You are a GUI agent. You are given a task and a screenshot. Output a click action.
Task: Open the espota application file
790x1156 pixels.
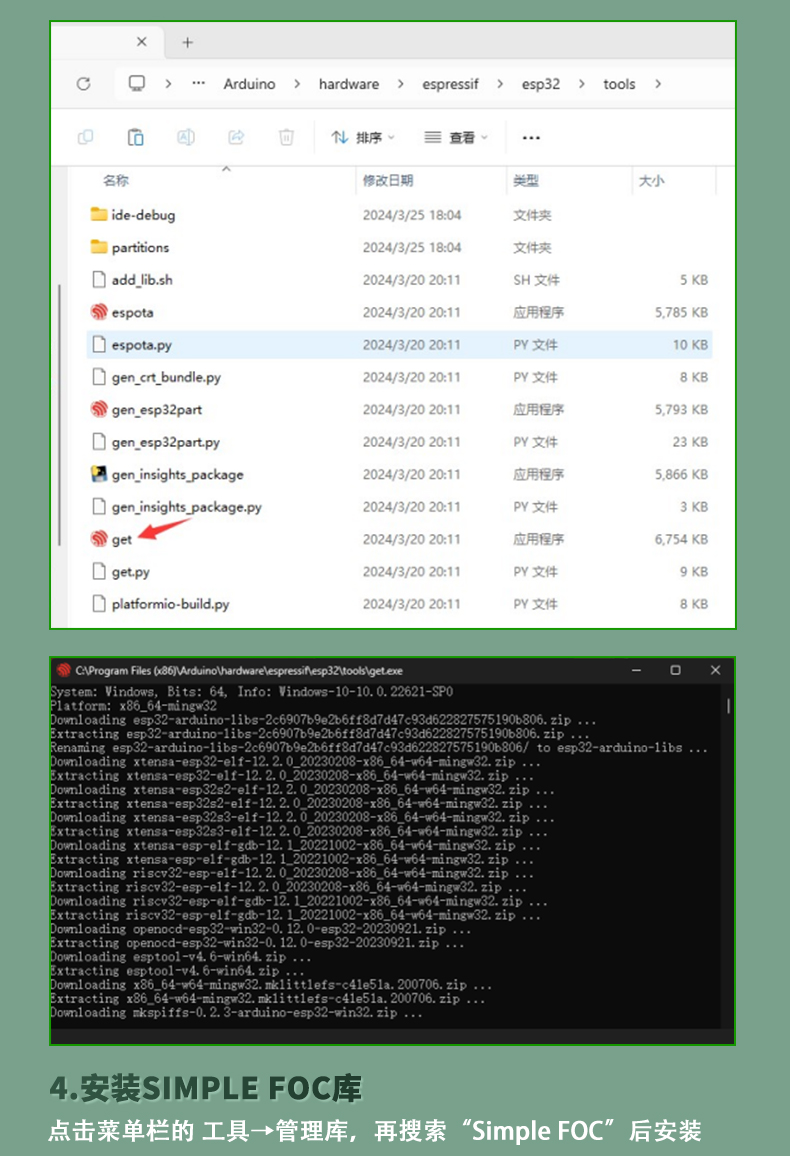tap(132, 312)
